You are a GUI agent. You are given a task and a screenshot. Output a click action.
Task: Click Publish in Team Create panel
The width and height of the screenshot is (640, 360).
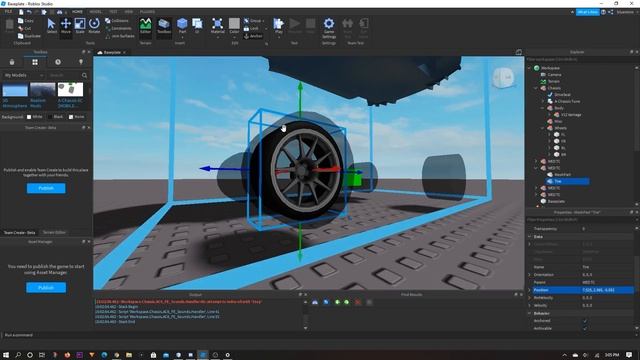click(x=46, y=188)
